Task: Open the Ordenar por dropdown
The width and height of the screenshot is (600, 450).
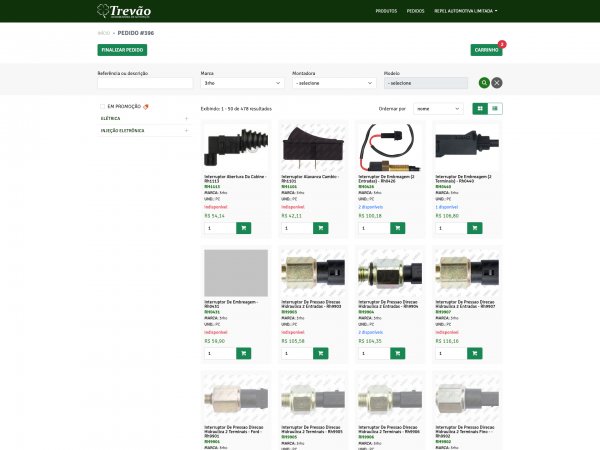Action: click(x=438, y=108)
